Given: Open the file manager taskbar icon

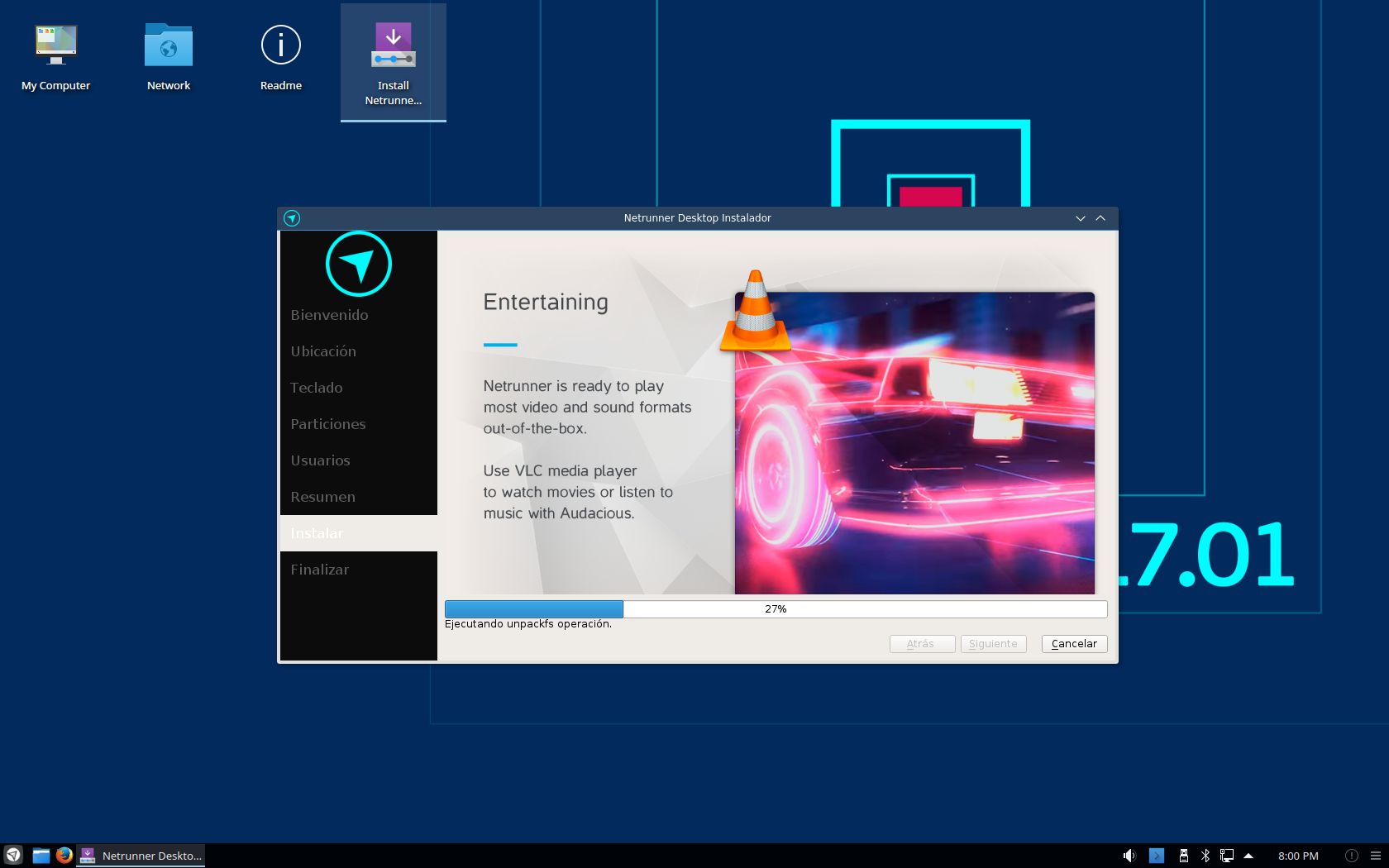Looking at the screenshot, I should [x=41, y=856].
